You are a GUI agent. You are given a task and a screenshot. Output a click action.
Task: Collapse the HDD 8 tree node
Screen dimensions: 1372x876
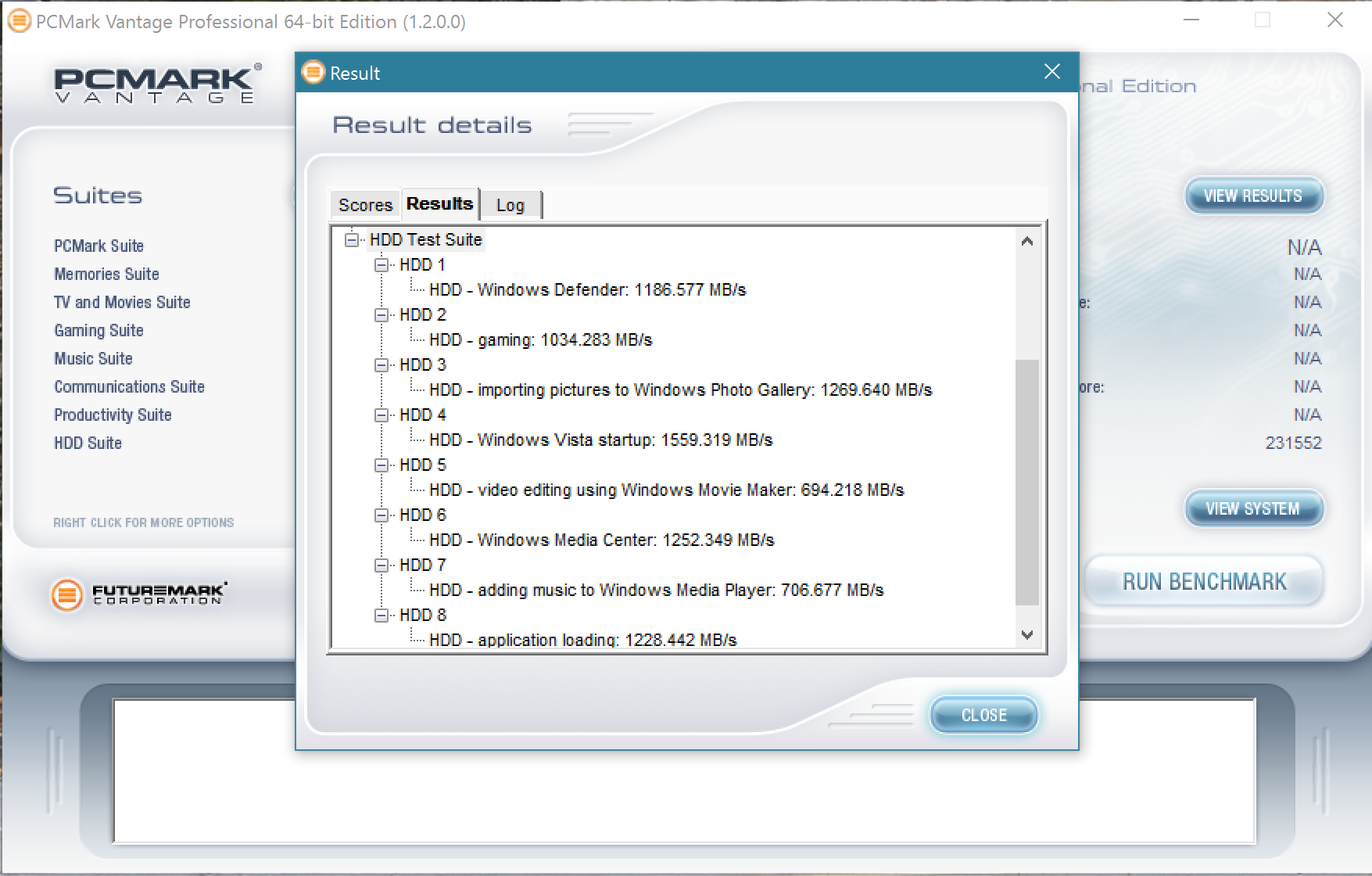coord(382,616)
